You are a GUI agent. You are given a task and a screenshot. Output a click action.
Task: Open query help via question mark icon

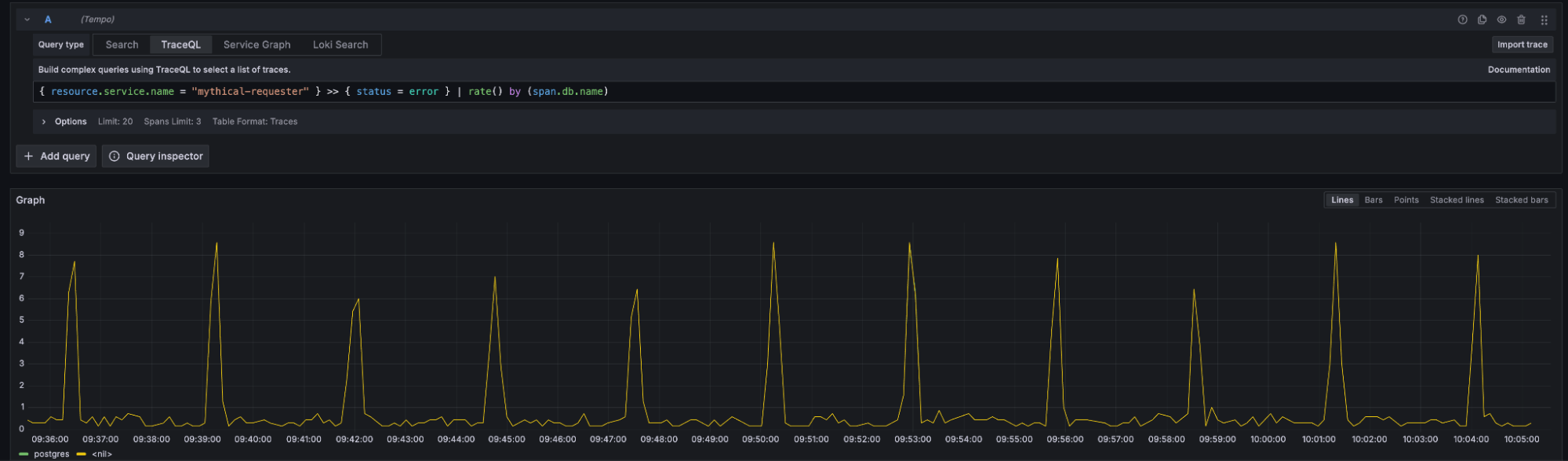1462,20
